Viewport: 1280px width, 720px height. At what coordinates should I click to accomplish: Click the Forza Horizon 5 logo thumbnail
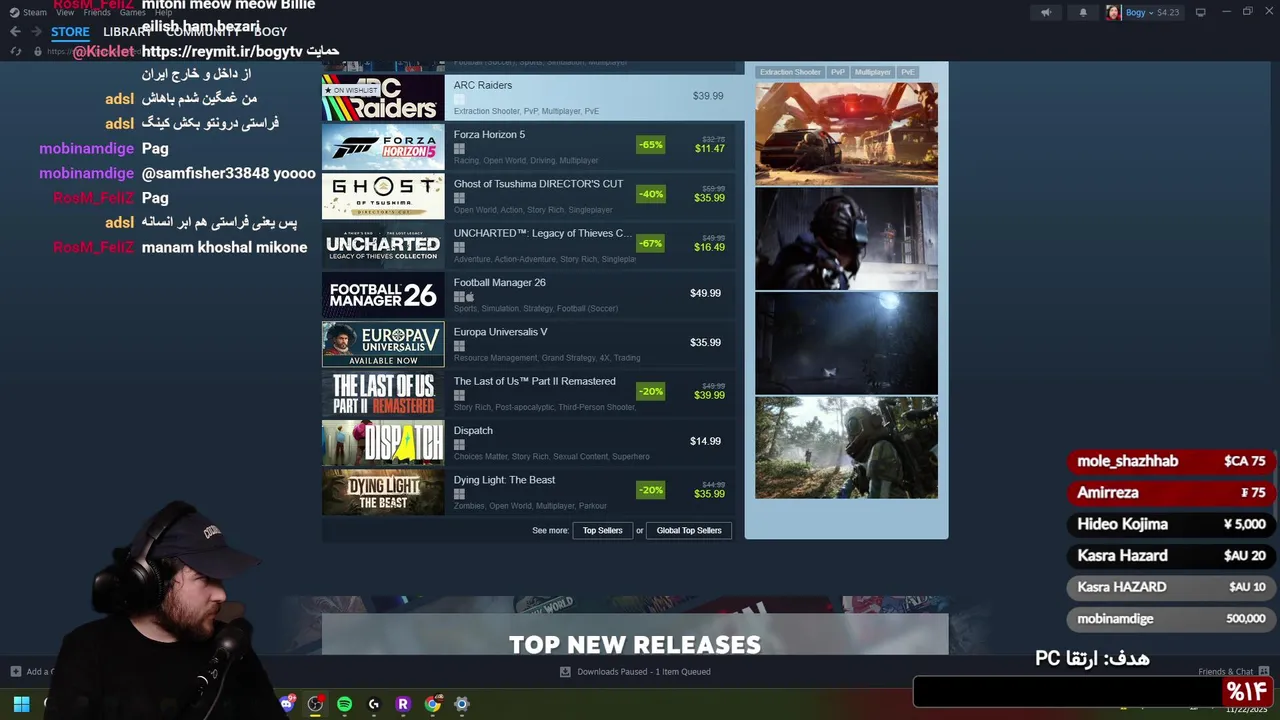point(383,147)
